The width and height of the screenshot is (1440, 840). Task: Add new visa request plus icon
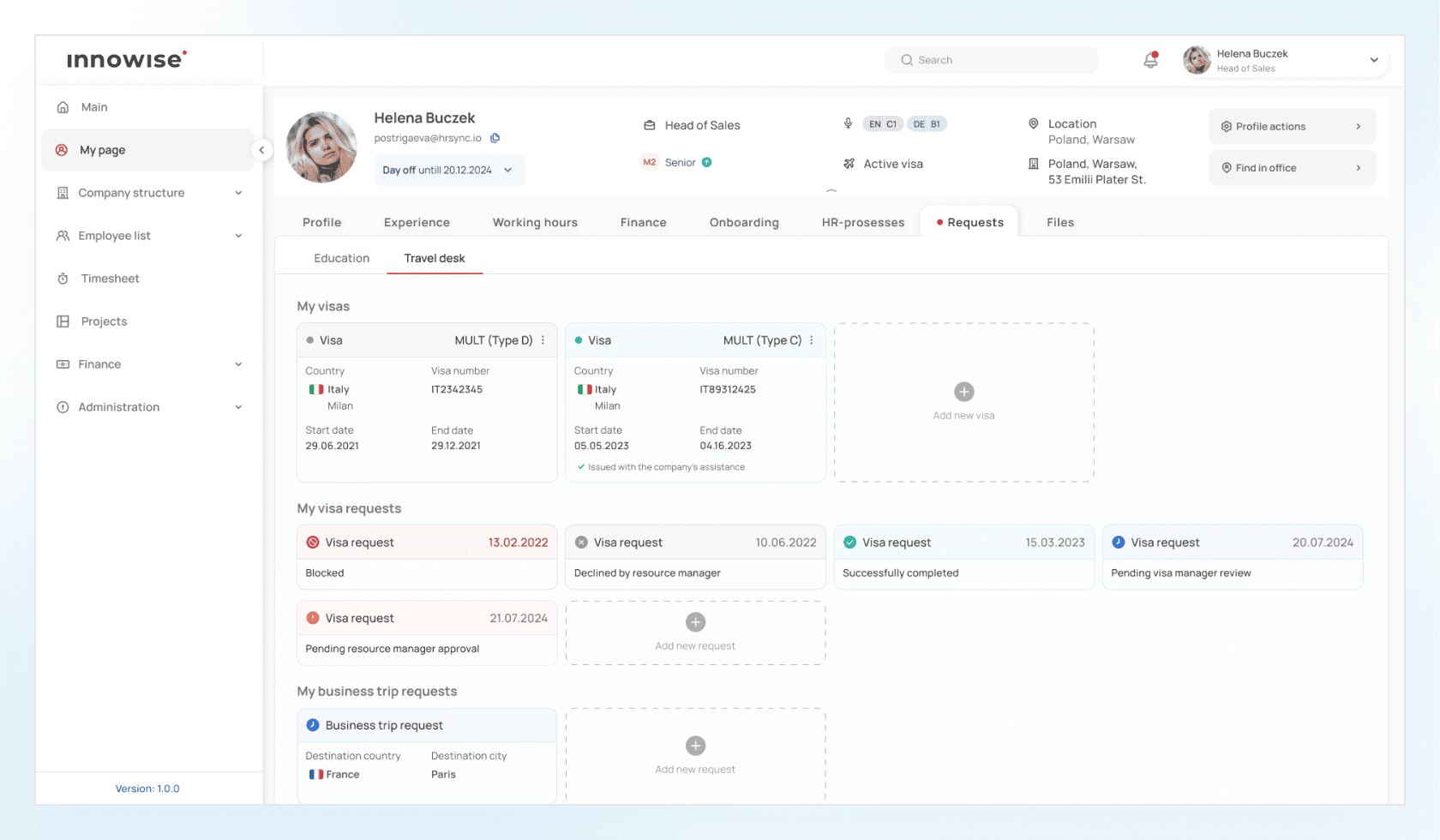(695, 622)
